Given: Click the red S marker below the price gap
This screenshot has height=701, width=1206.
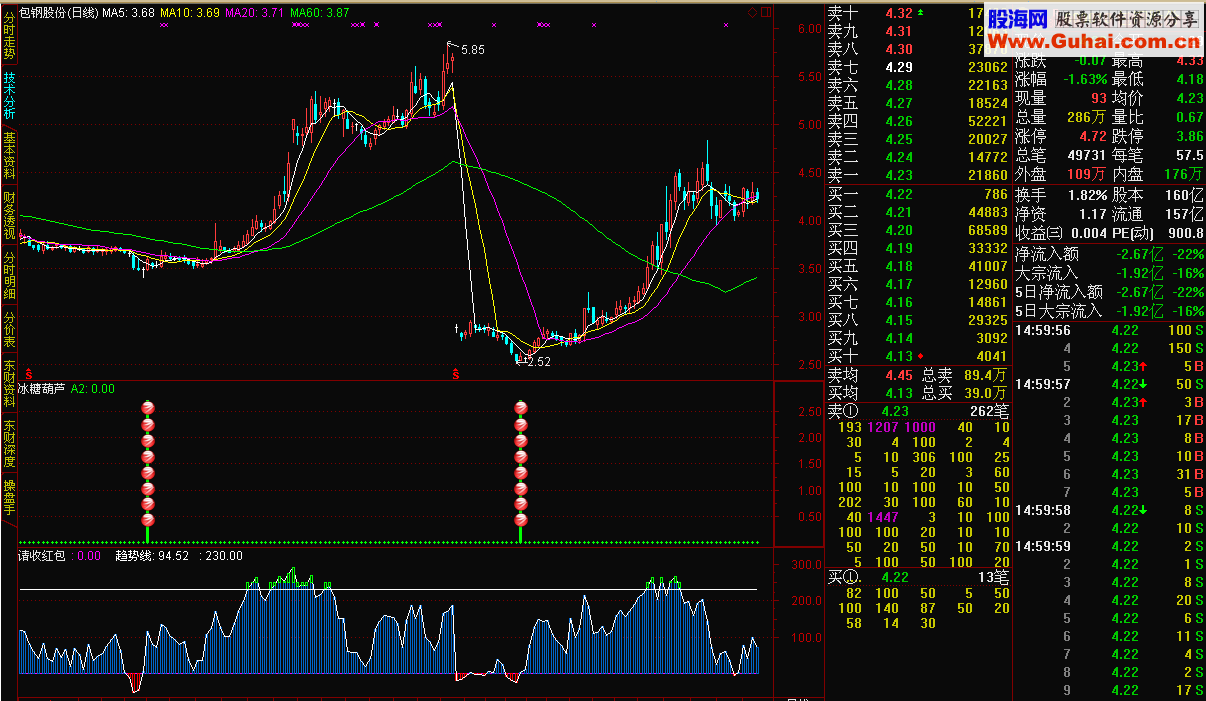Looking at the screenshot, I should (456, 374).
